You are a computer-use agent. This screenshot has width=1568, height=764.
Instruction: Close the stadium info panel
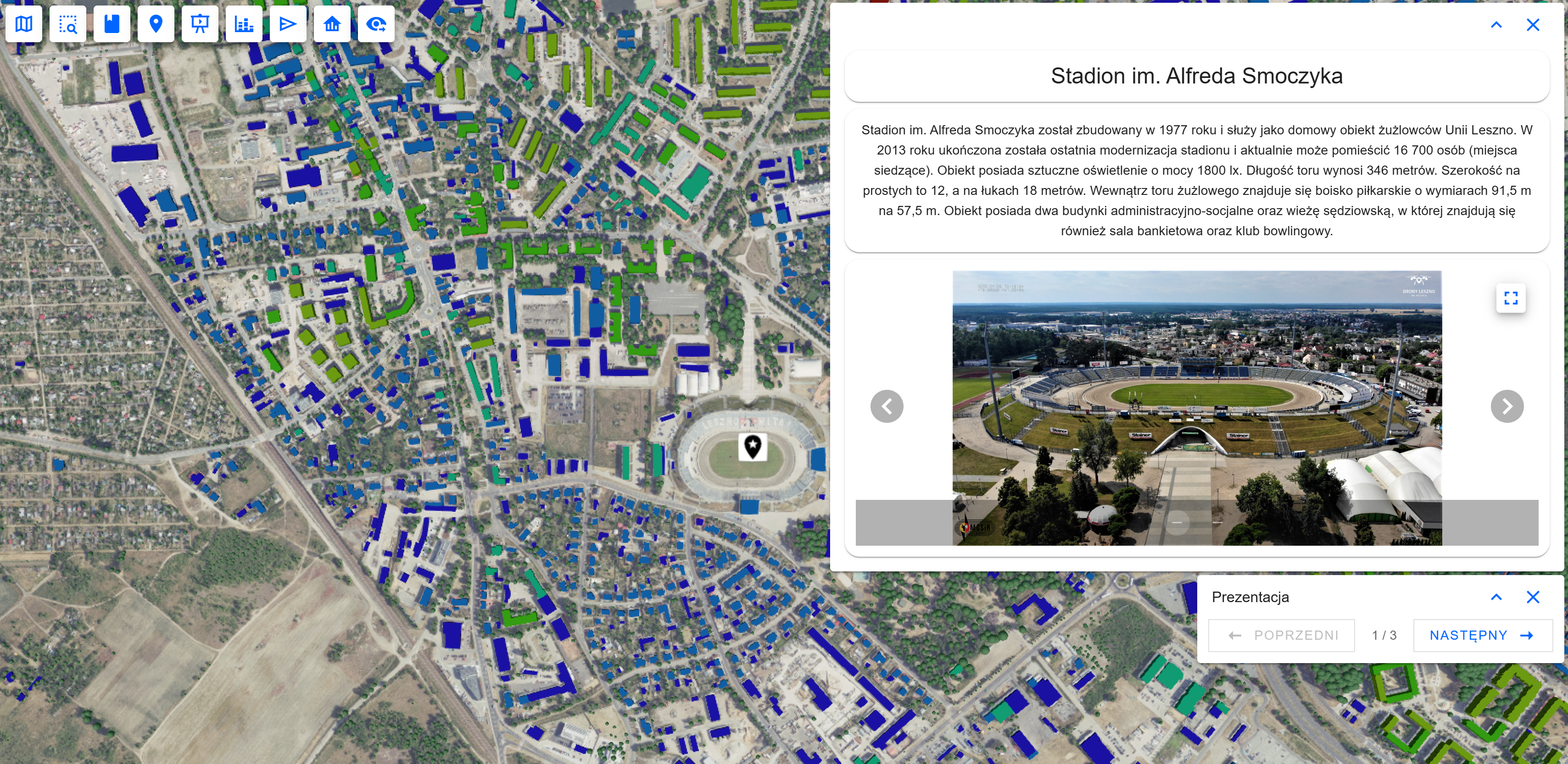pyautogui.click(x=1533, y=25)
